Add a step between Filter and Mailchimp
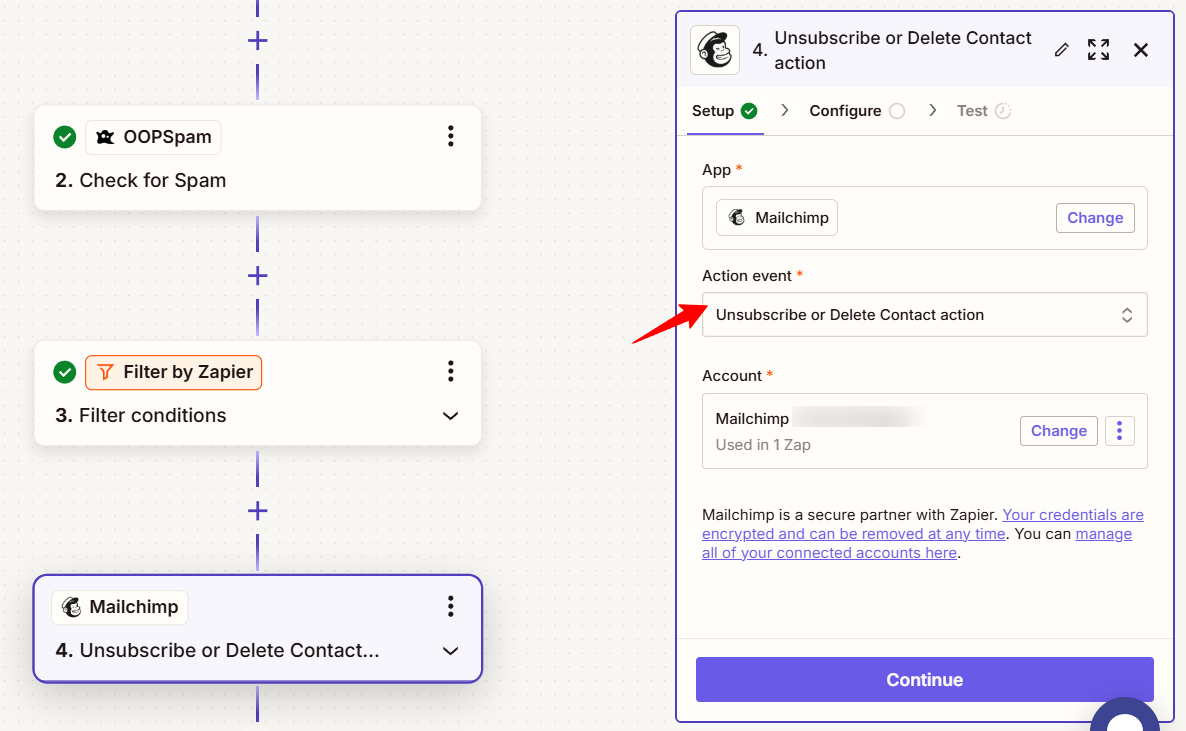 coord(257,511)
